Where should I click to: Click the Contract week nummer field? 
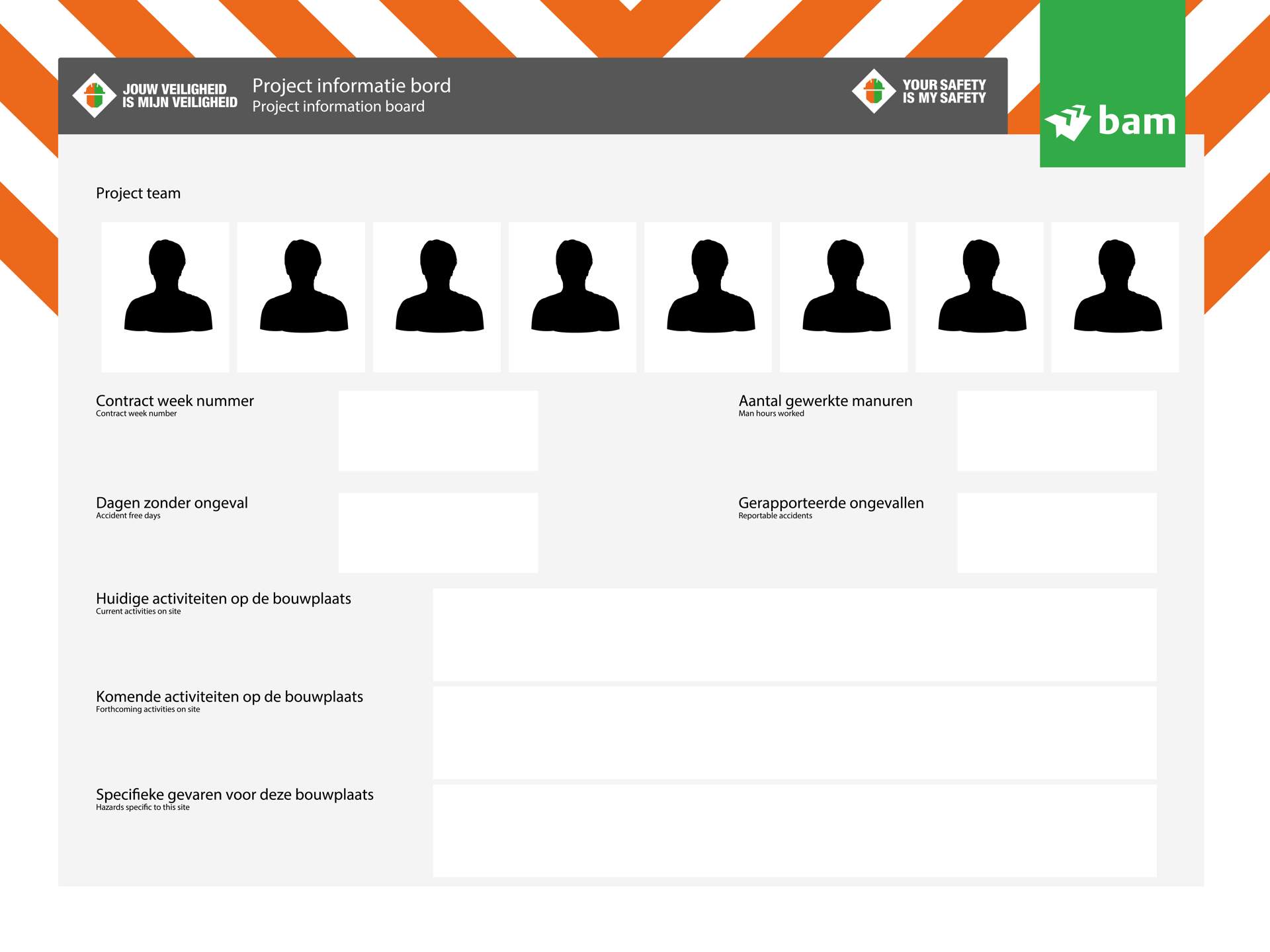click(x=438, y=430)
